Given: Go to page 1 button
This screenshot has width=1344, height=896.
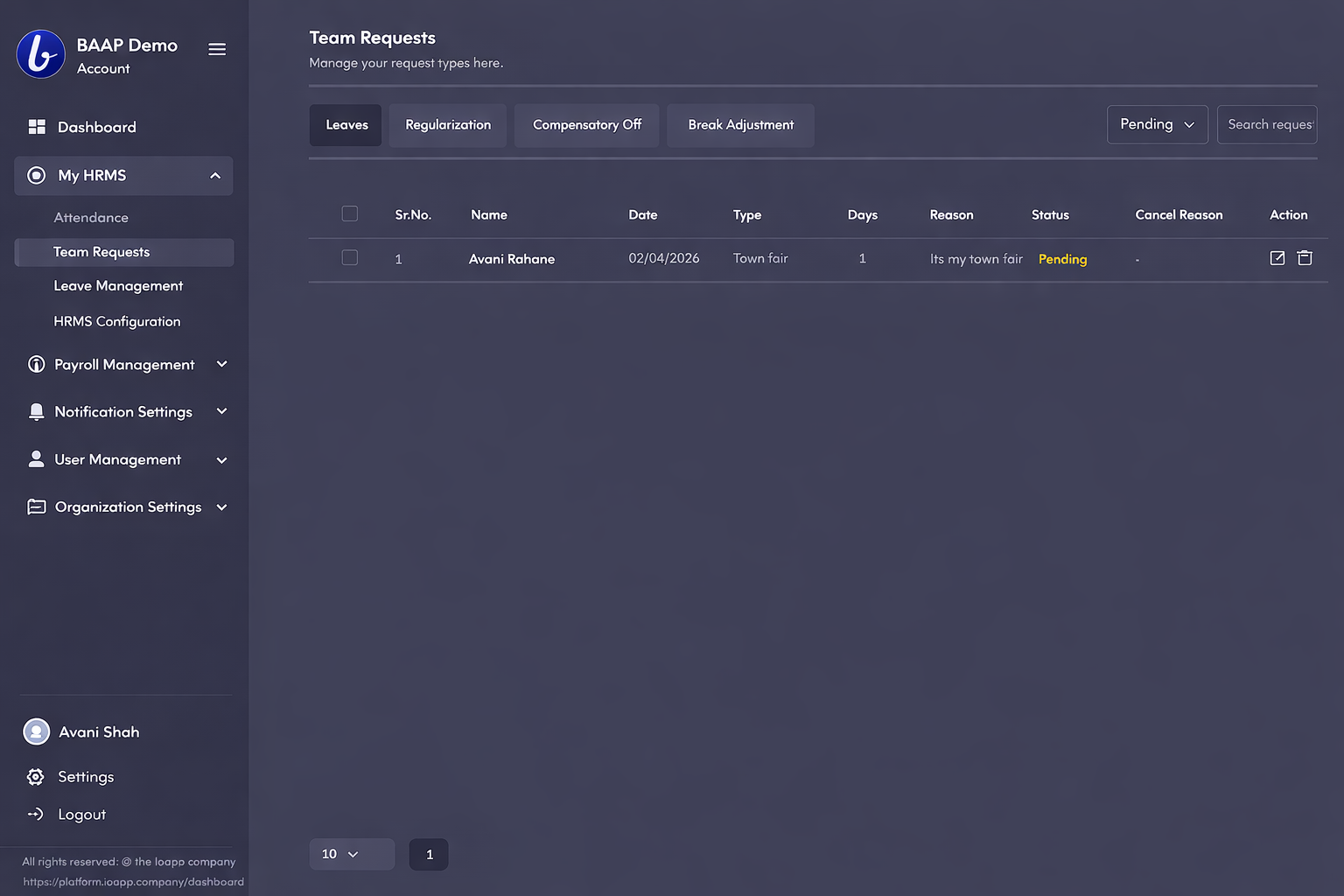Looking at the screenshot, I should pyautogui.click(x=429, y=855).
